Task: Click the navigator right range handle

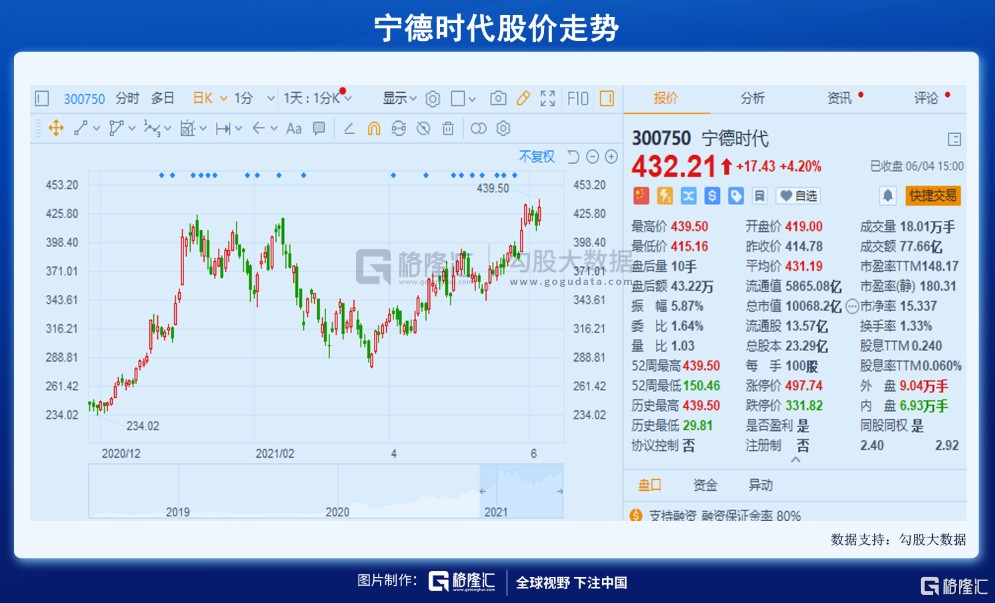Action: (560, 491)
